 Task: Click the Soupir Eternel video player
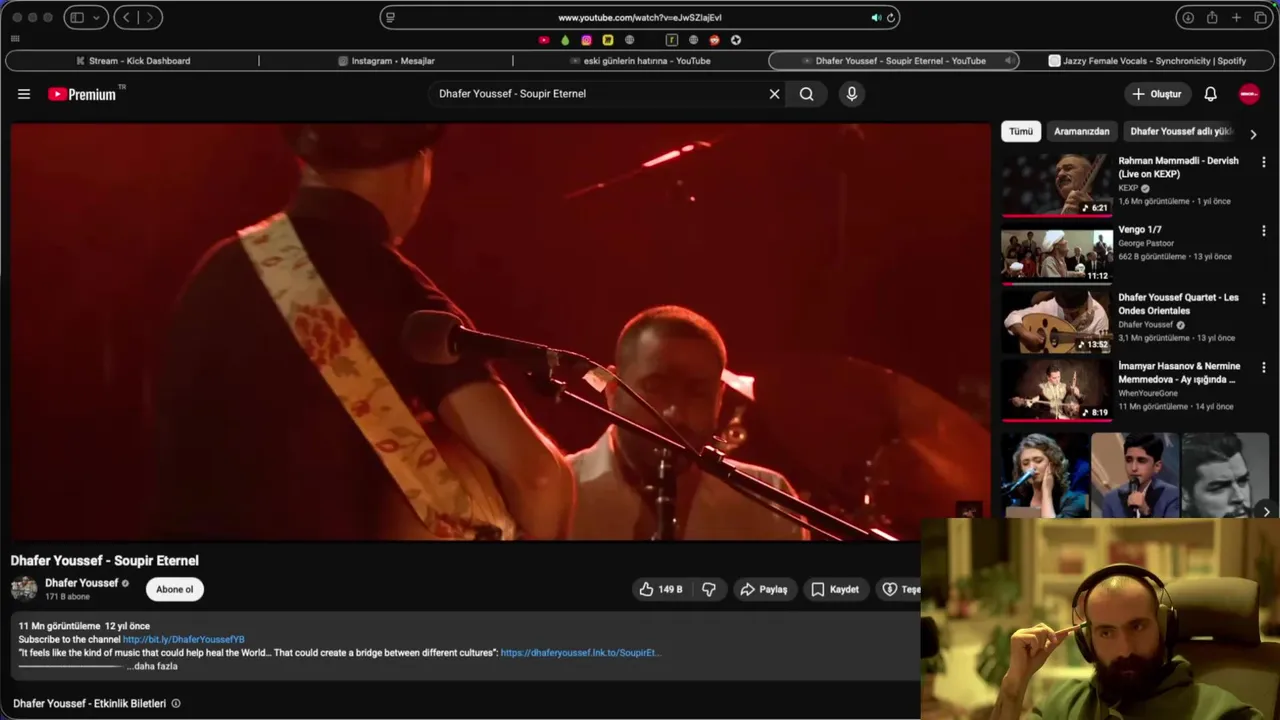(500, 331)
